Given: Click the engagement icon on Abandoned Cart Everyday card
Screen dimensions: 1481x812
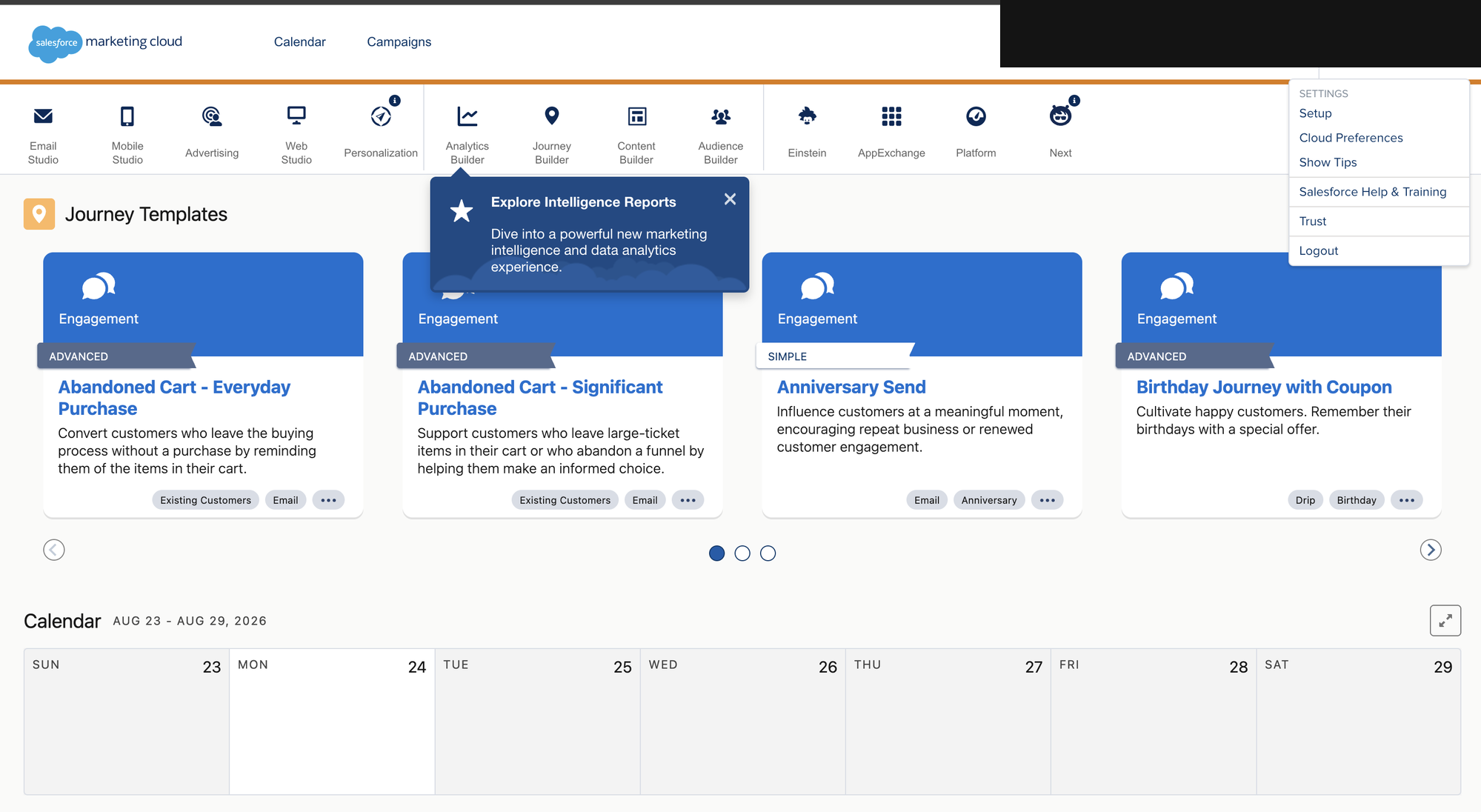Looking at the screenshot, I should 99,286.
